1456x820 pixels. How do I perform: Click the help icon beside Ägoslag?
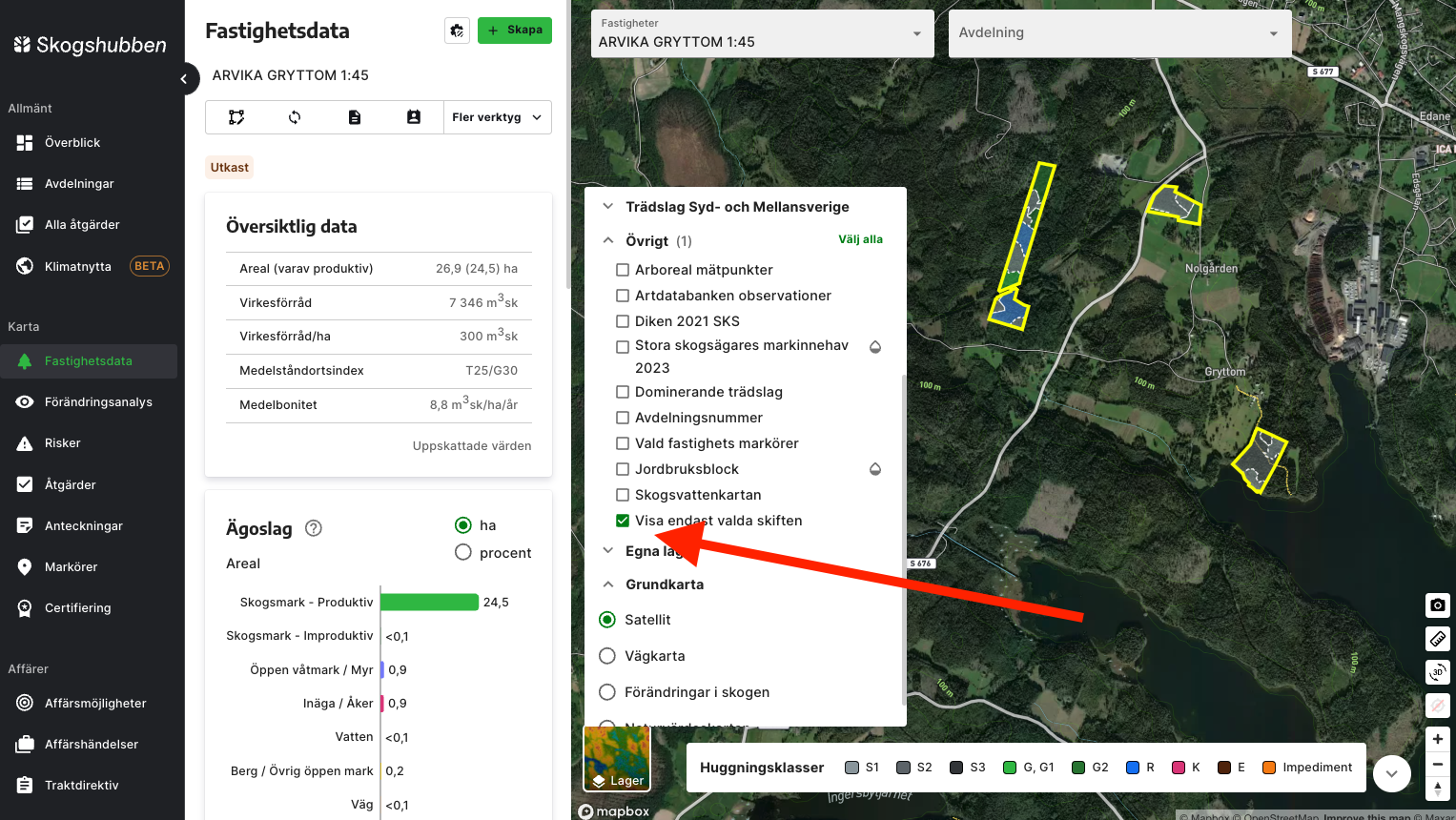(314, 528)
